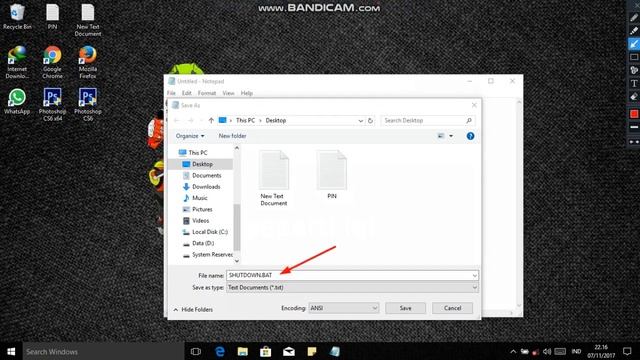Open Internet Download Manager desktop shortcut
640x360 pixels.
17,62
